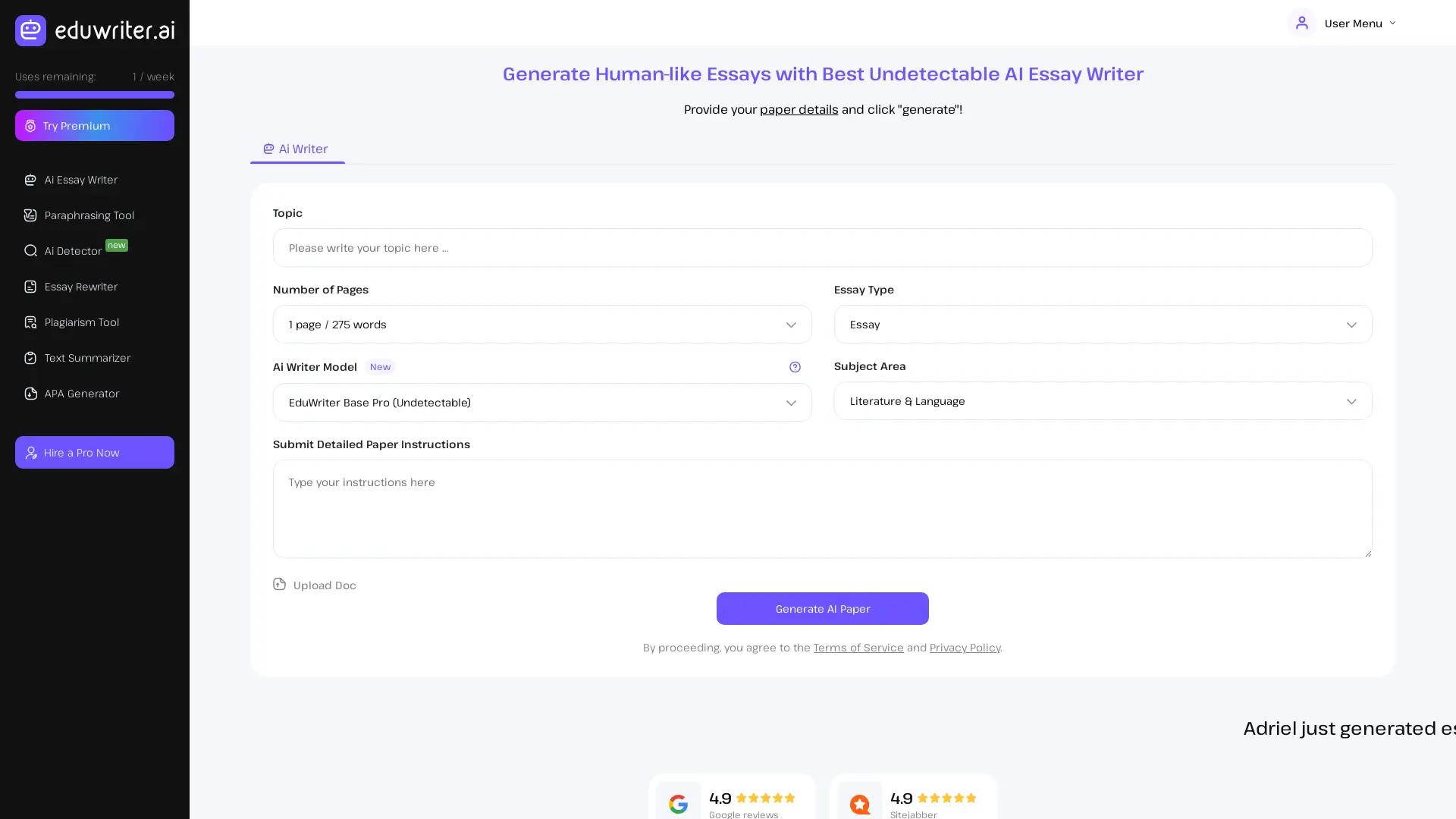
Task: Open the Terms of Service link
Action: (858, 648)
